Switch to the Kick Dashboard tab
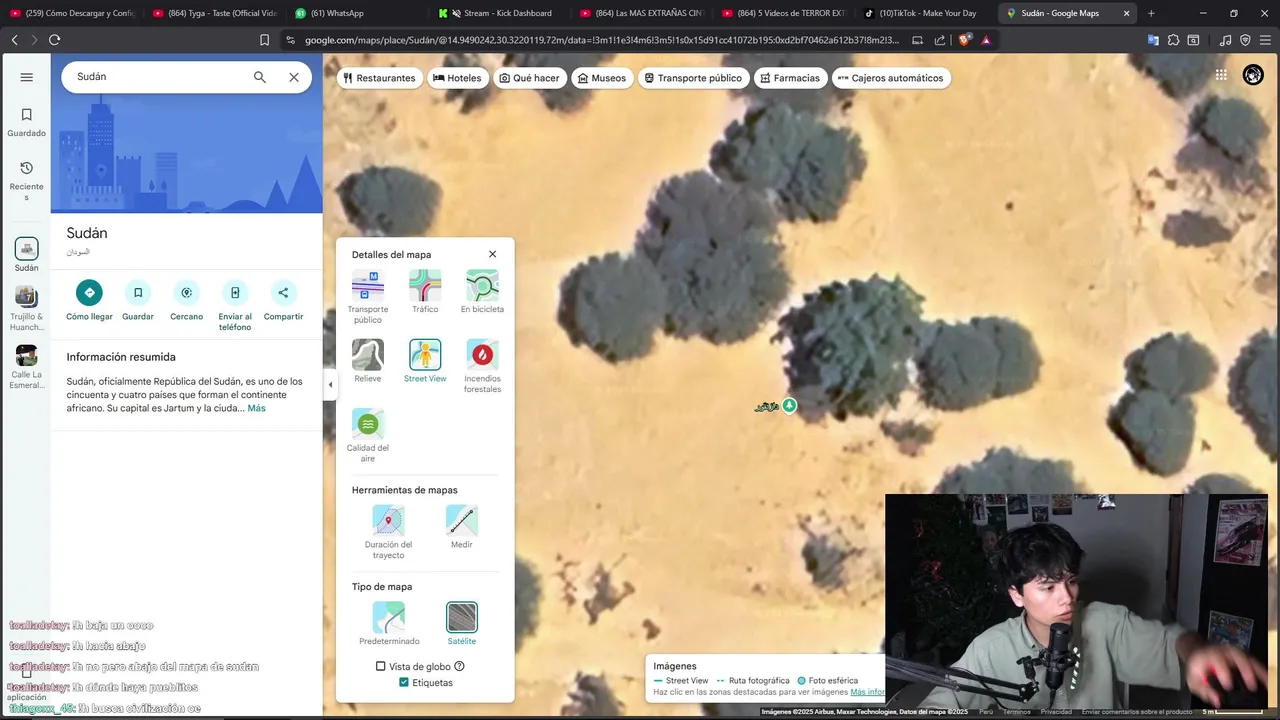Screen dimensions: 1280x720 click(500, 13)
